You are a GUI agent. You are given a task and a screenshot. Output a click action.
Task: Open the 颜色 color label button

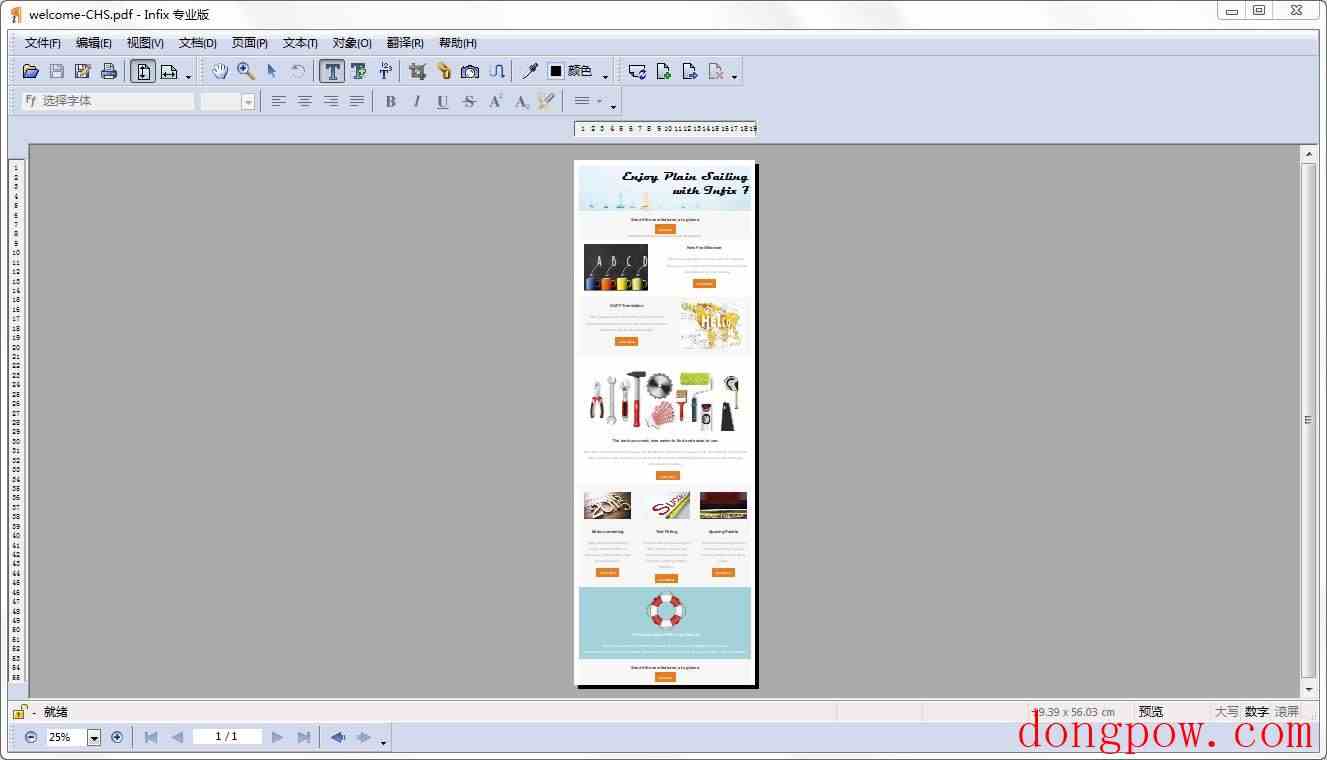pyautogui.click(x=580, y=71)
